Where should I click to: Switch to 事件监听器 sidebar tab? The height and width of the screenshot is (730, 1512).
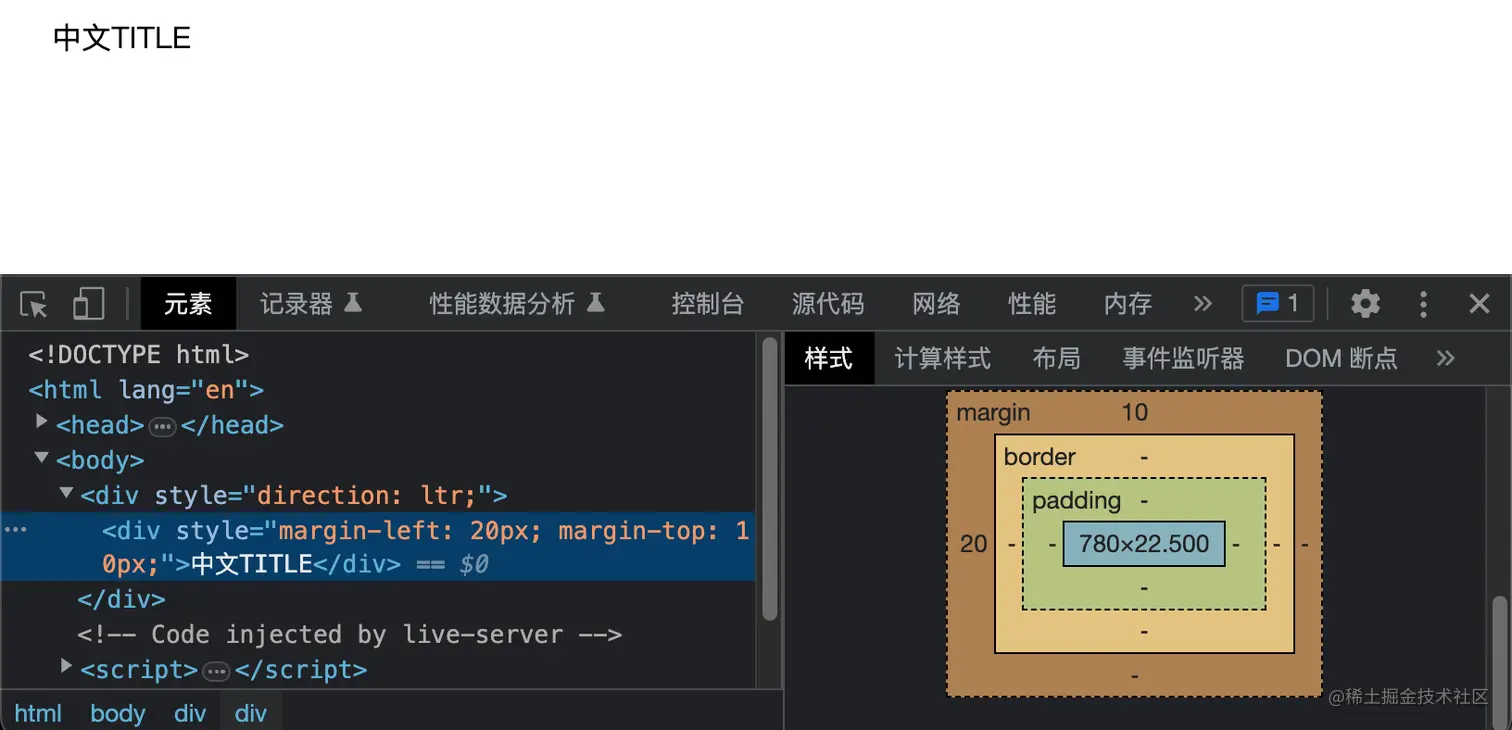click(1184, 358)
